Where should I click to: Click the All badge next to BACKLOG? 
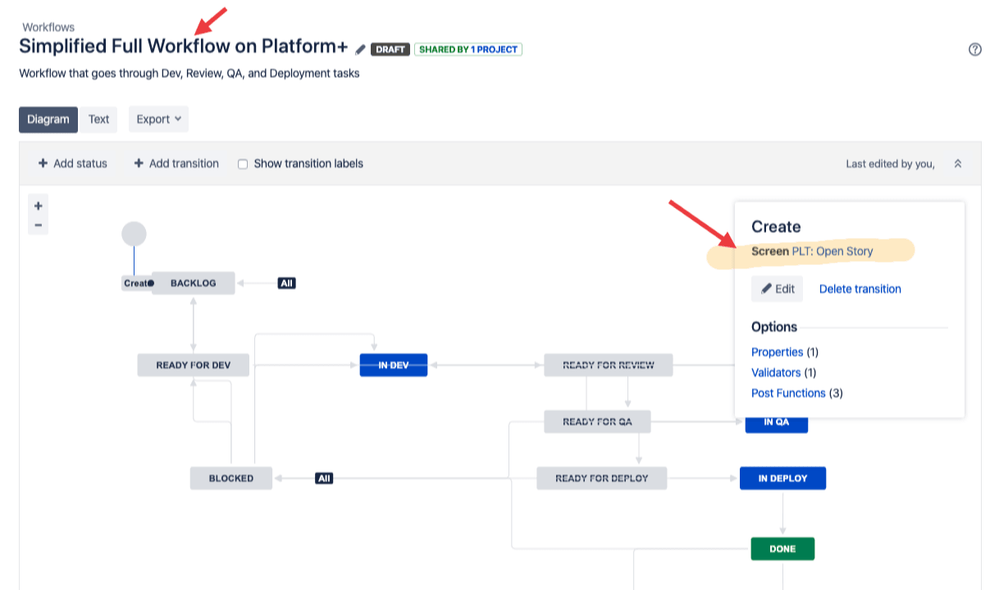pos(287,283)
